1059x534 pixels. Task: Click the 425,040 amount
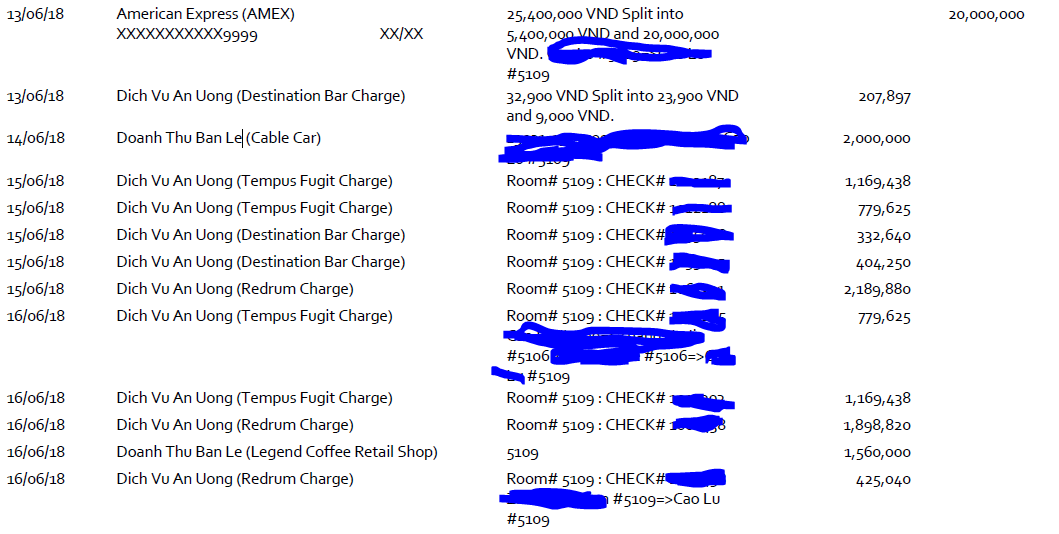pyautogui.click(x=885, y=480)
